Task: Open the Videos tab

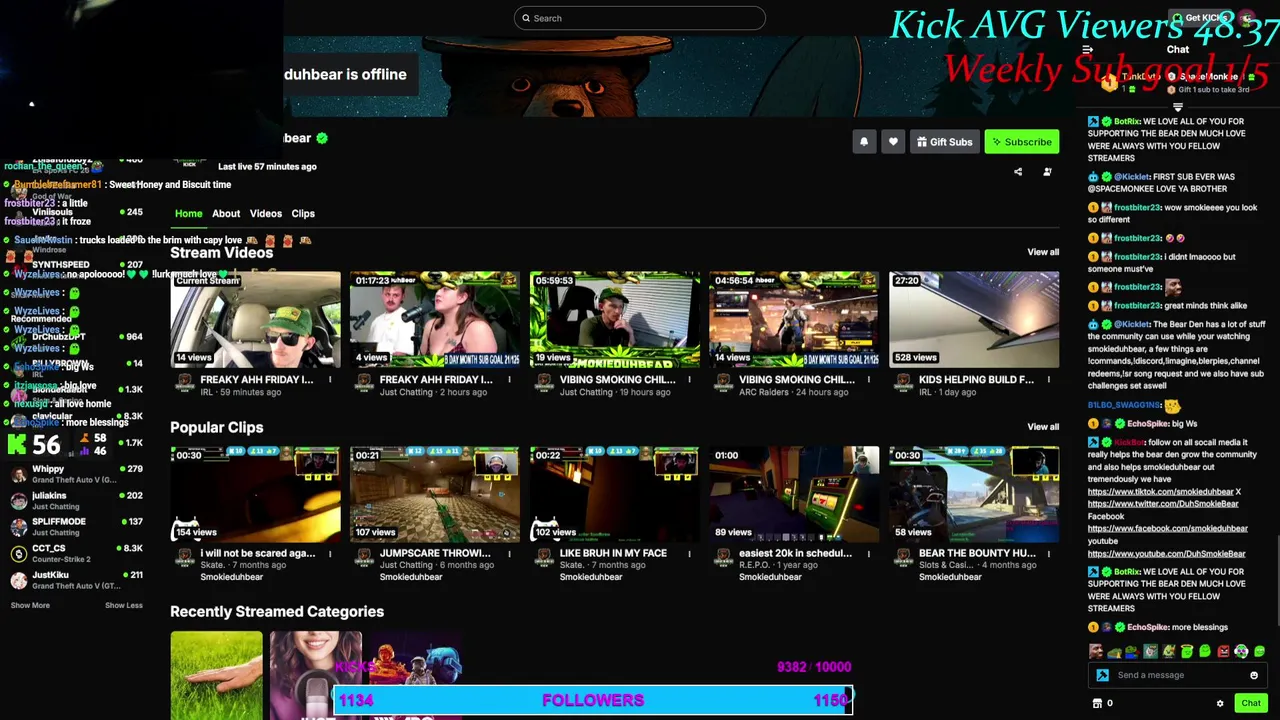Action: click(266, 213)
